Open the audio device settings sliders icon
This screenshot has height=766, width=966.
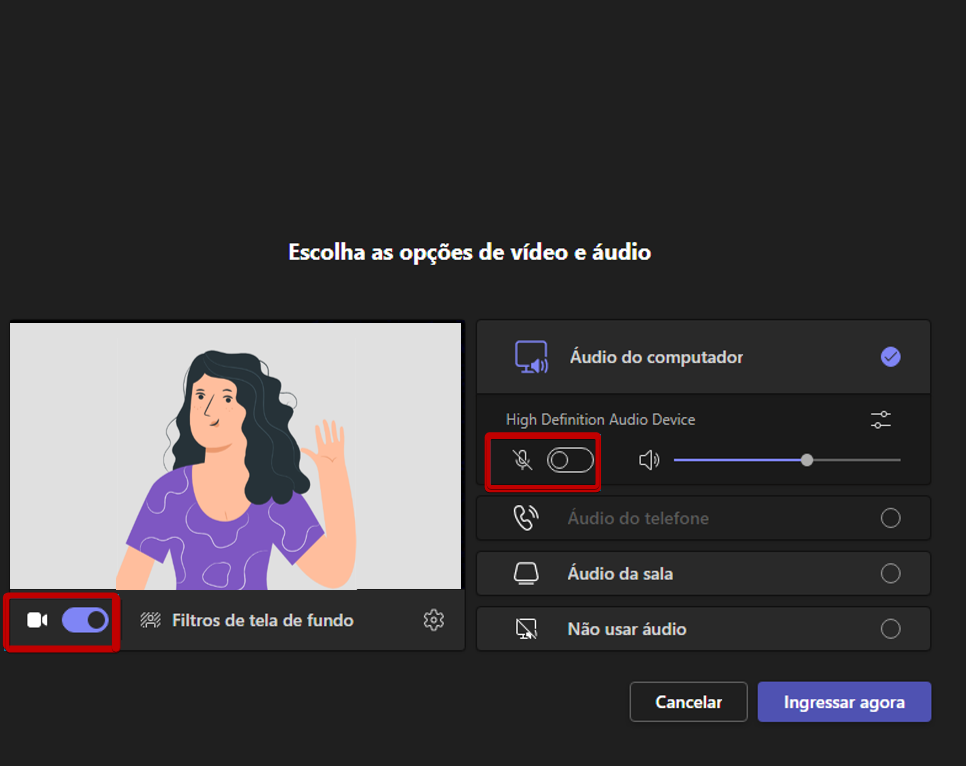pyautogui.click(x=880, y=420)
